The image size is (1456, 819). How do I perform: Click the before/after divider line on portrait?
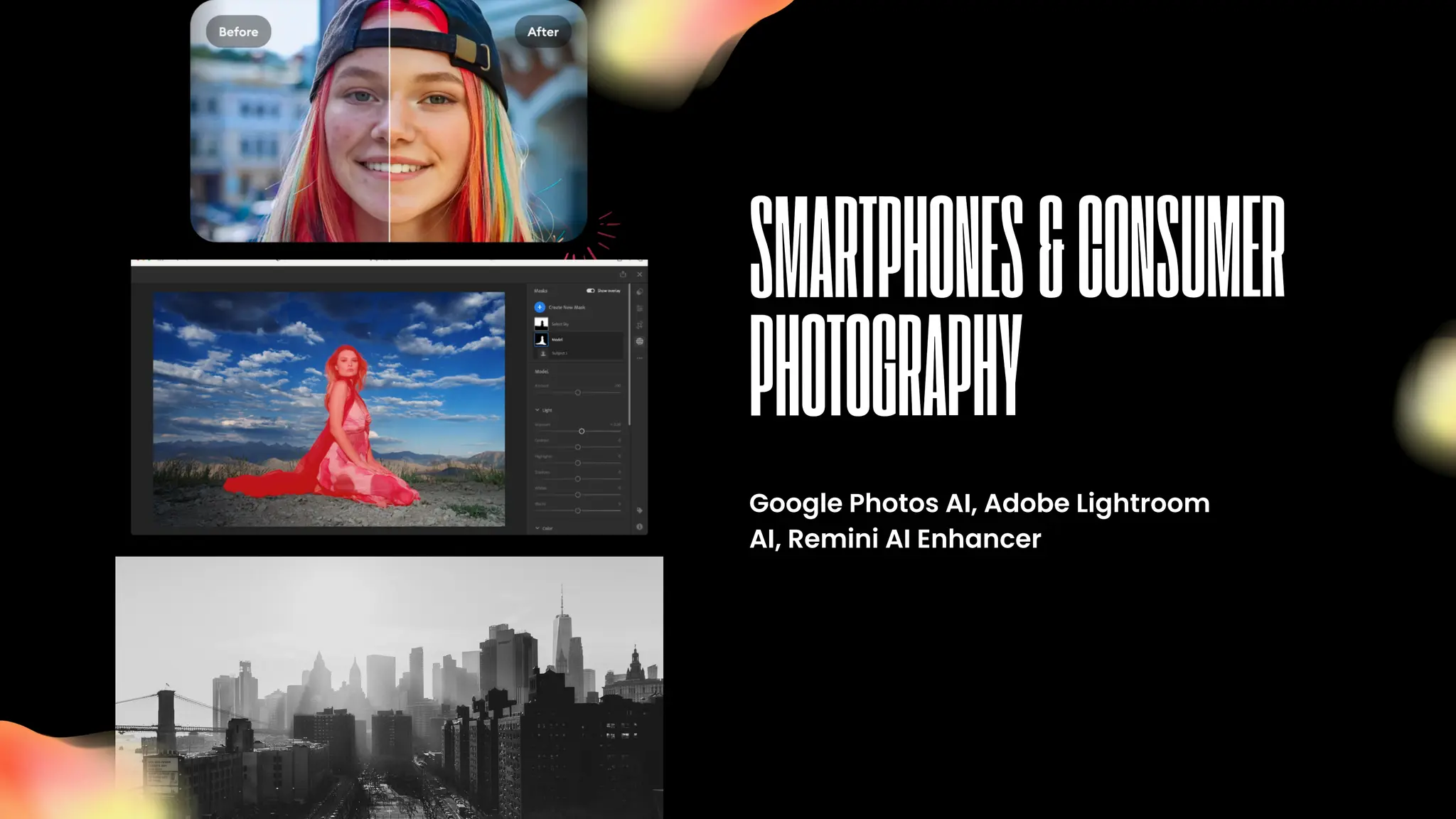(390, 121)
